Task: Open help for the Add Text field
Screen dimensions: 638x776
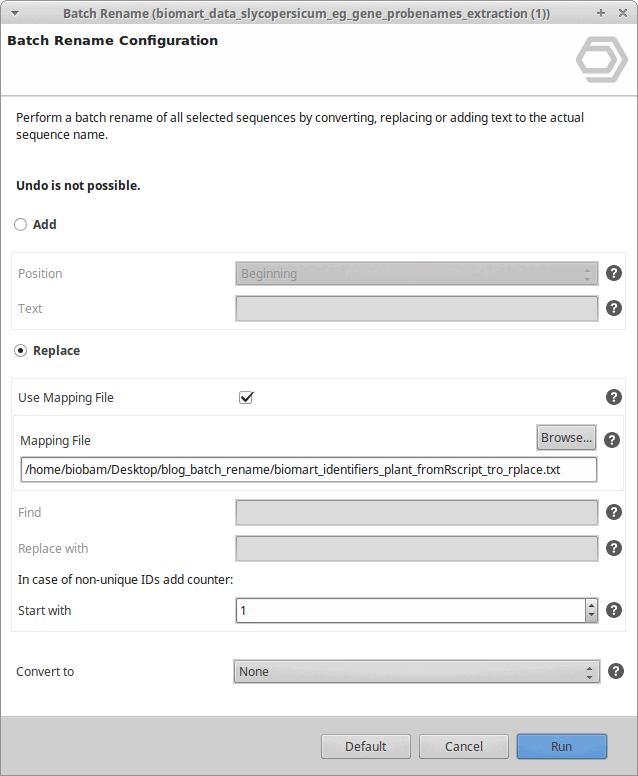Action: (614, 308)
